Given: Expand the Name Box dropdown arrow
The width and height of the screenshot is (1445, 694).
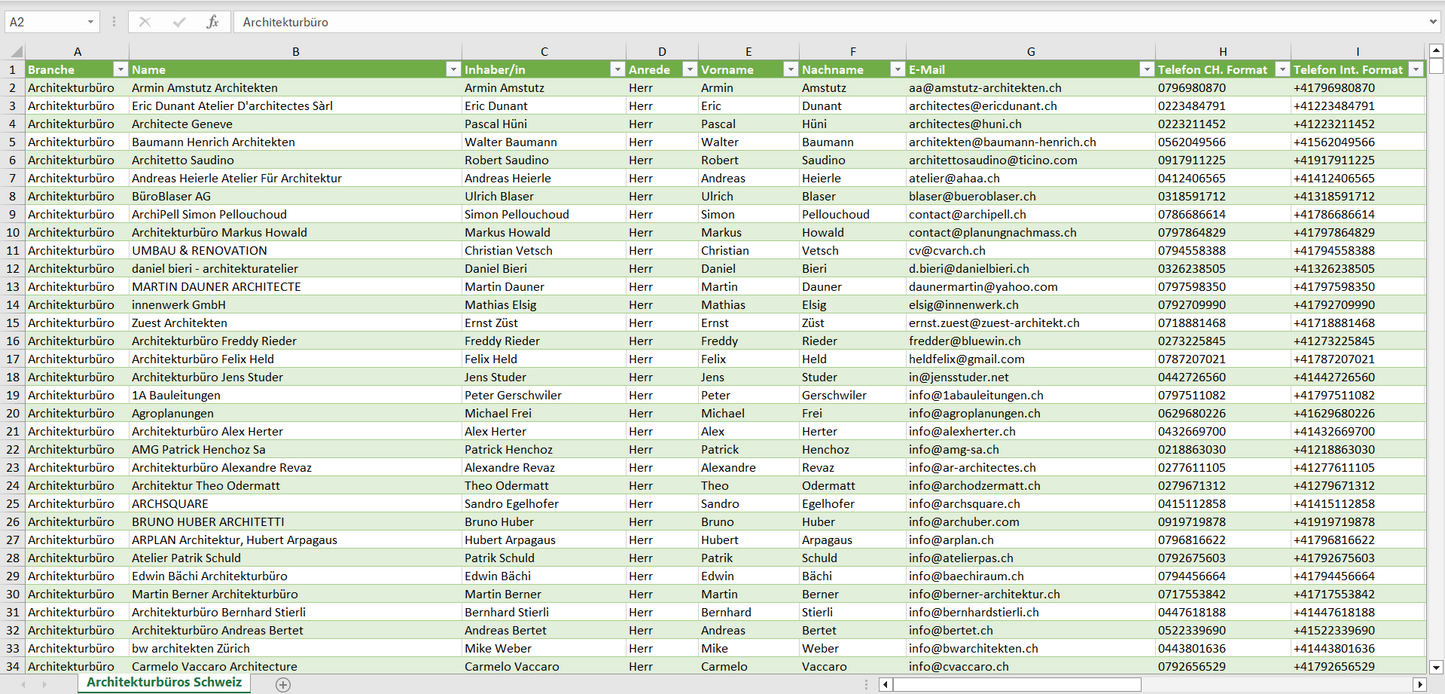Looking at the screenshot, I should (91, 22).
